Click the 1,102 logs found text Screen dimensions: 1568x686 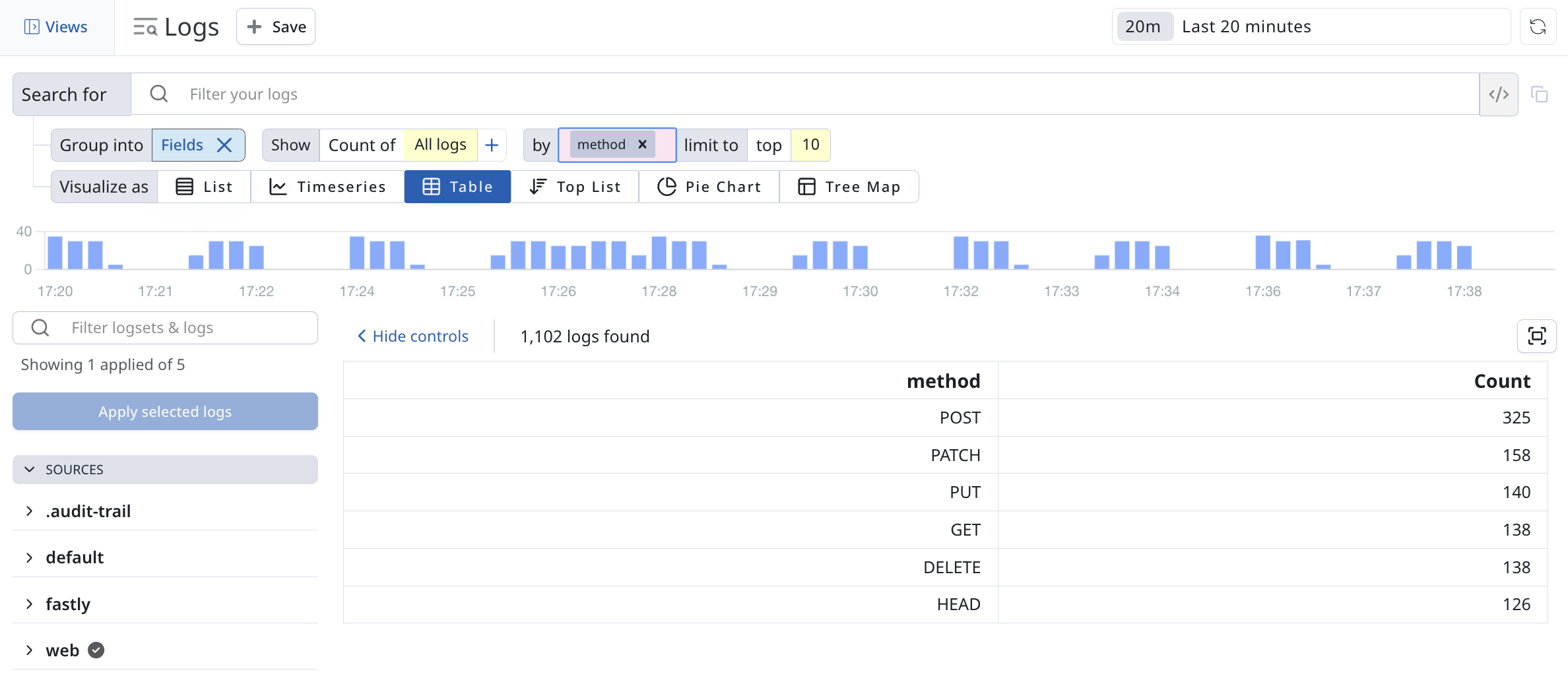[x=585, y=336]
